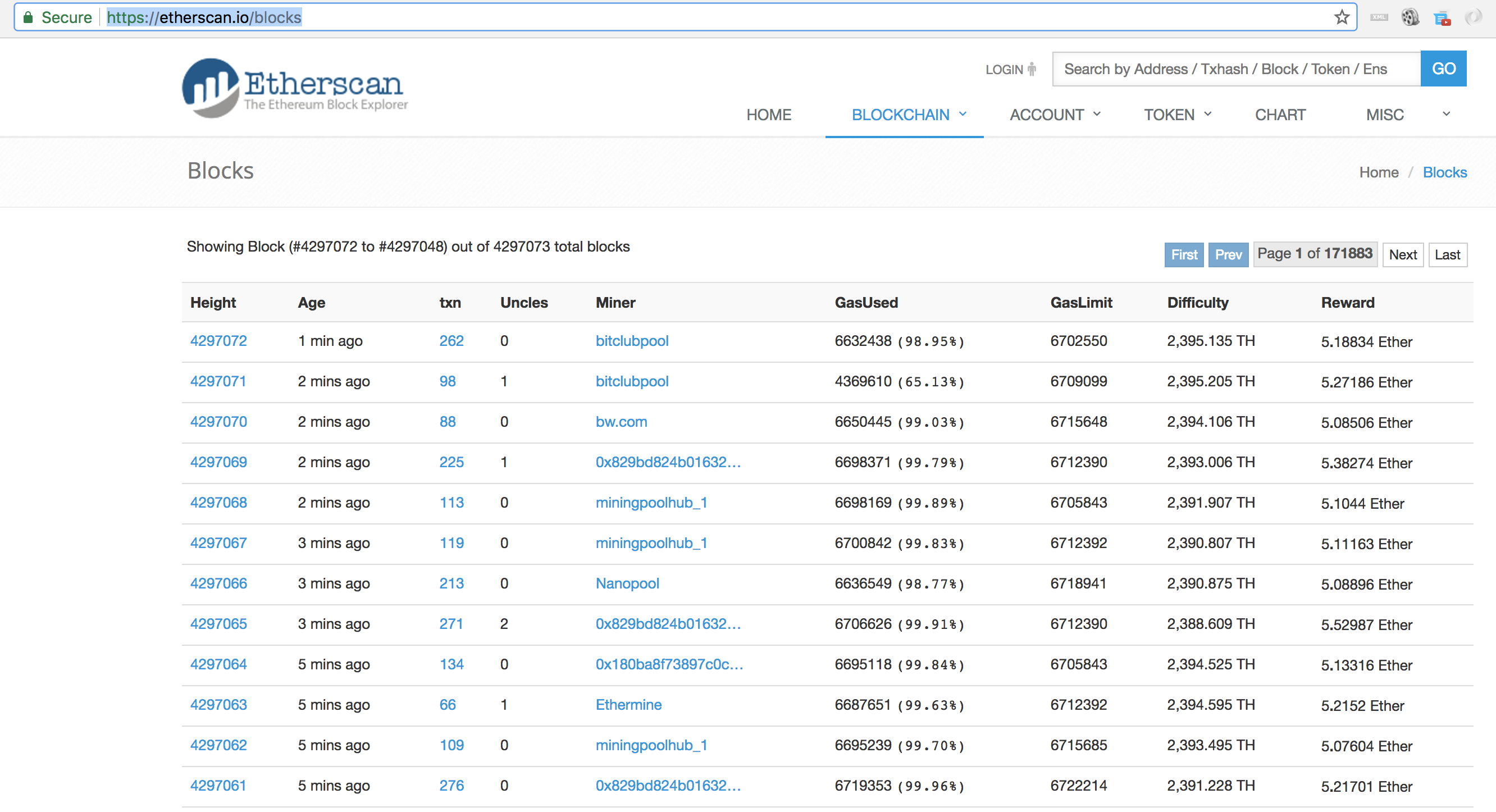Open block height 4297069
The height and width of the screenshot is (812, 1496).
218,462
